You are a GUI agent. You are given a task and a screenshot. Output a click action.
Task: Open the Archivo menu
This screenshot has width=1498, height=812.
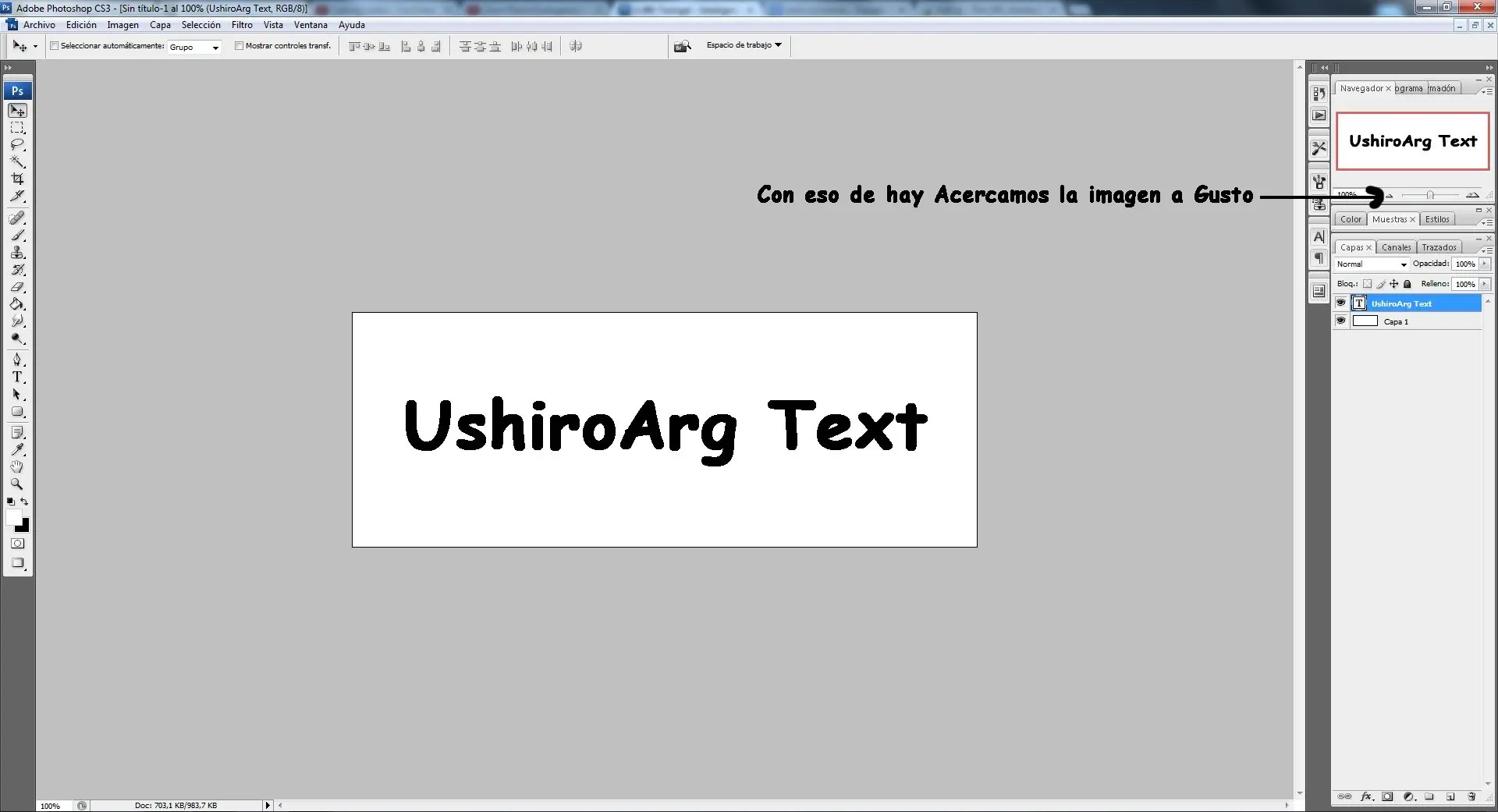tap(39, 25)
